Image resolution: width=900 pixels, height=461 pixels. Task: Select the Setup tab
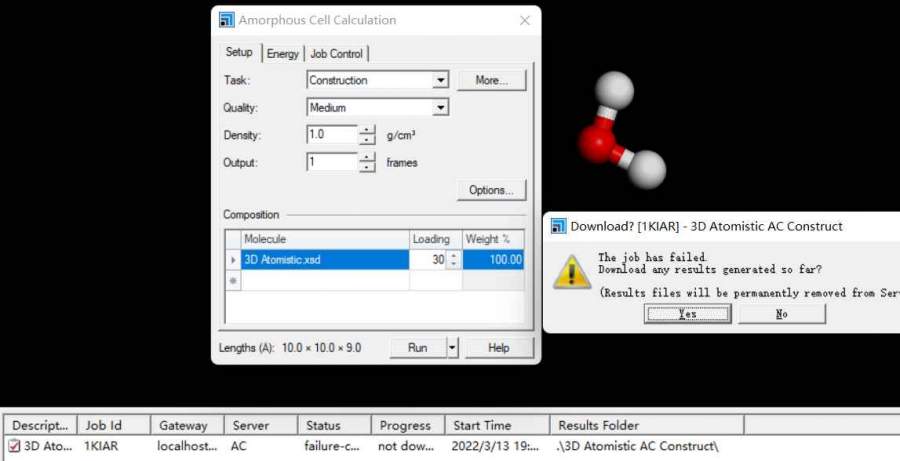pos(239,52)
